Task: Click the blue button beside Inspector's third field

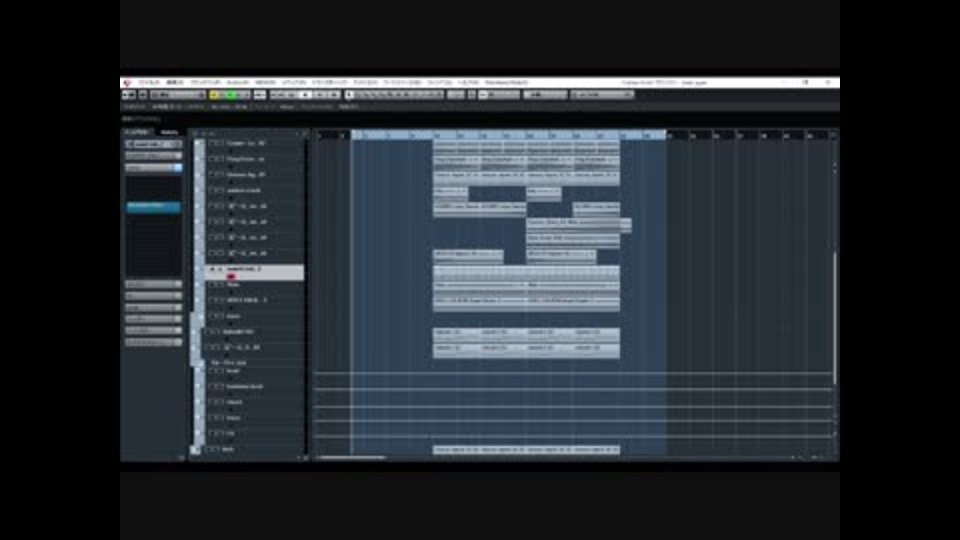Action: pyautogui.click(x=178, y=167)
